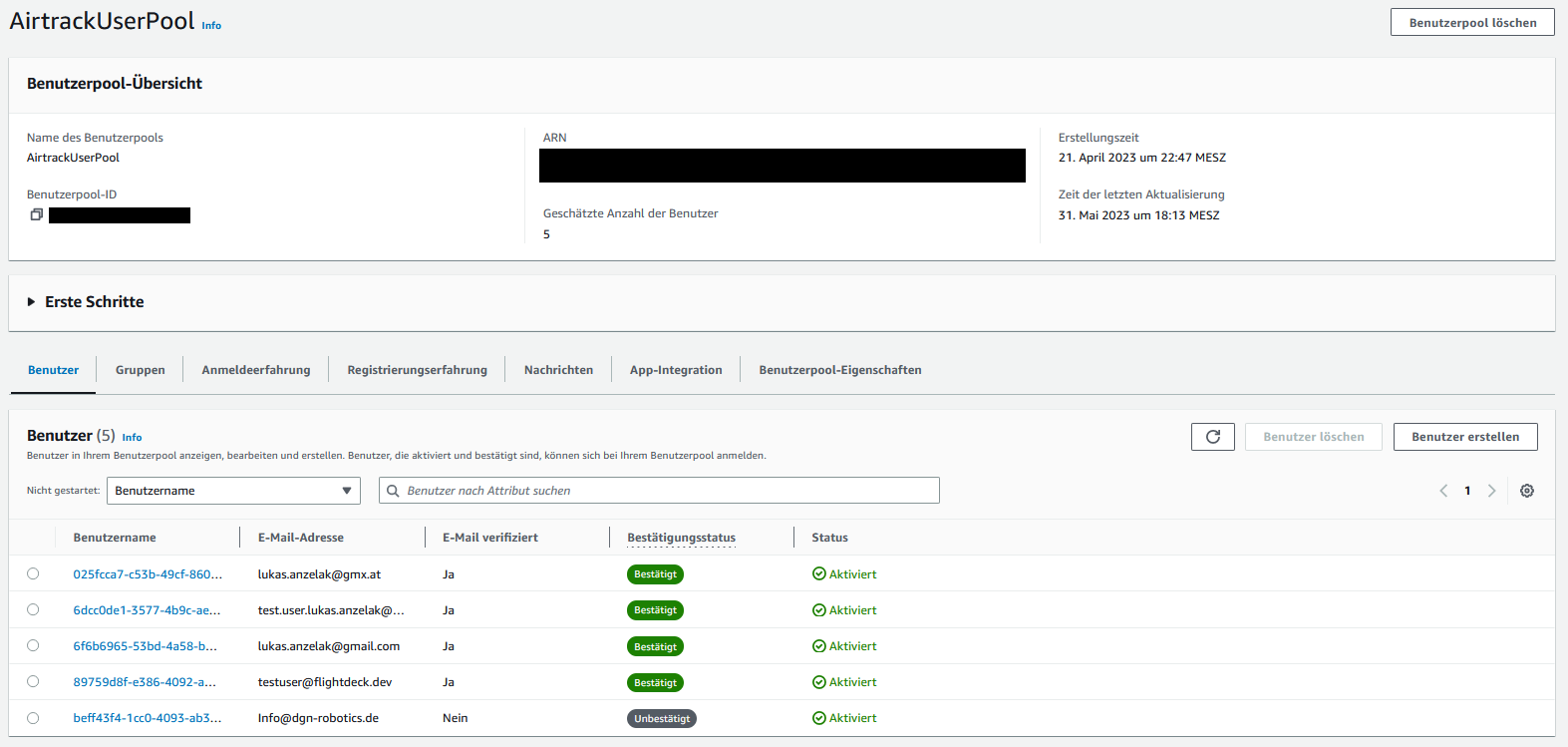This screenshot has height=747, width=1568.
Task: Open the Nachrichten tab
Action: click(x=558, y=370)
